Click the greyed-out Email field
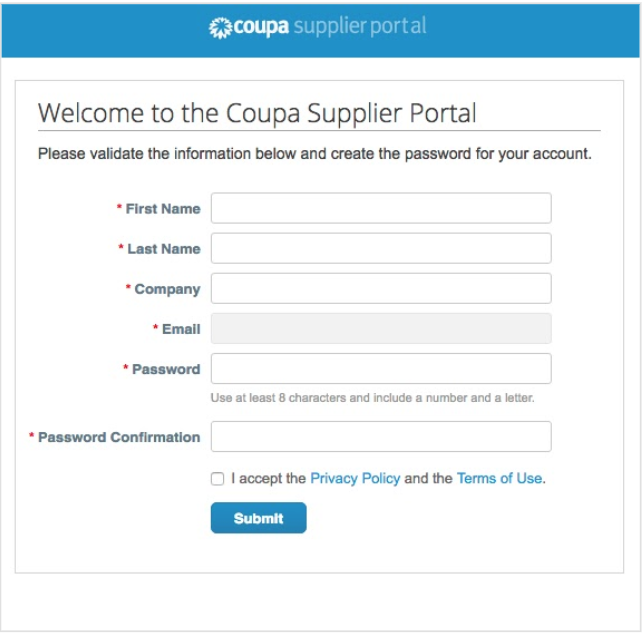Screen dimensions: 644x637 [381, 328]
